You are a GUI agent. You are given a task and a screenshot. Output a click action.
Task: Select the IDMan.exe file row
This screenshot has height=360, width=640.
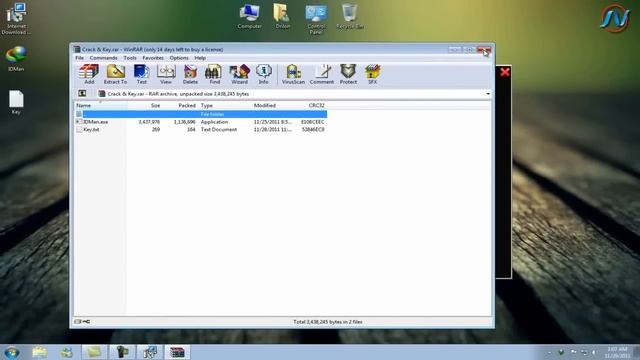201,122
